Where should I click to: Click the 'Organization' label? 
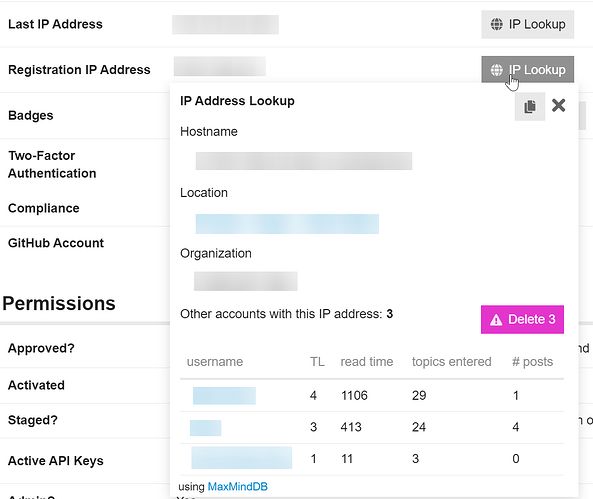pos(216,253)
